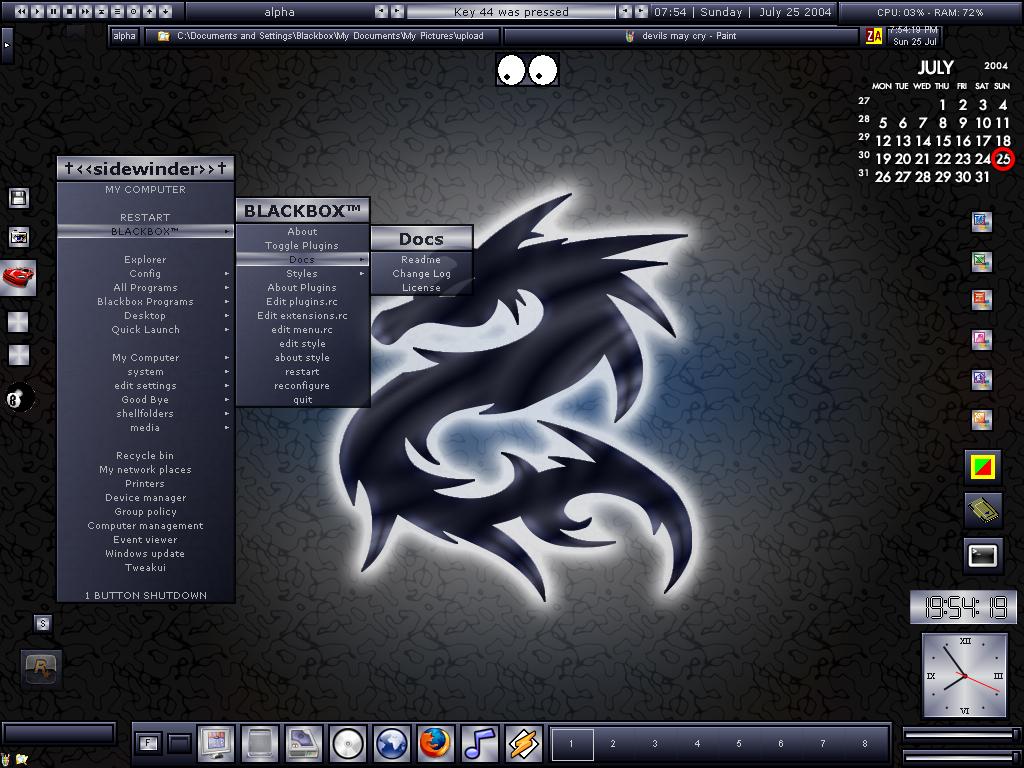Viewport: 1024px width, 768px height.
Task: Open Windows update from sidewinder menu
Action: tap(145, 554)
